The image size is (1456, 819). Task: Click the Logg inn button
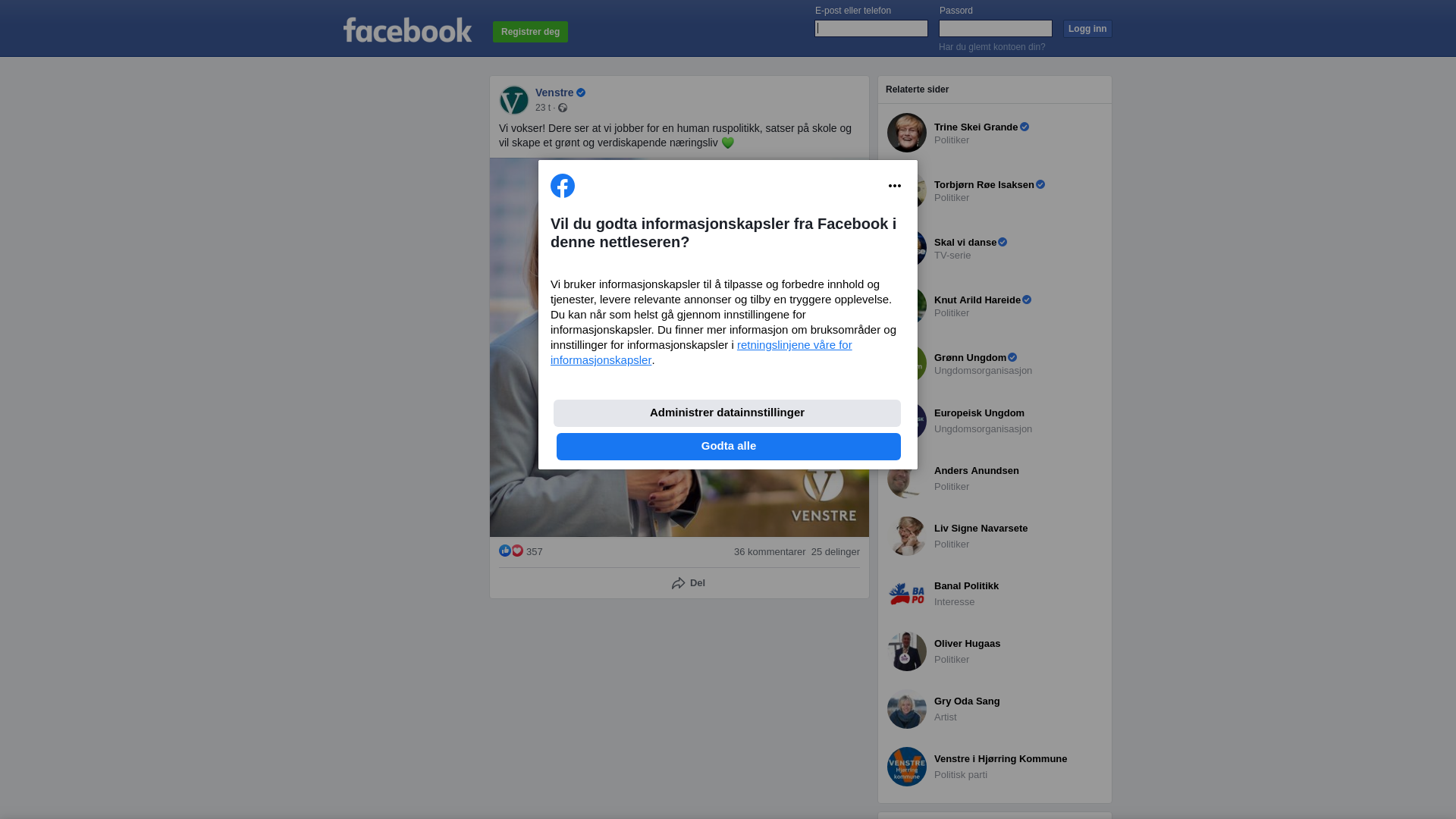pyautogui.click(x=1087, y=29)
